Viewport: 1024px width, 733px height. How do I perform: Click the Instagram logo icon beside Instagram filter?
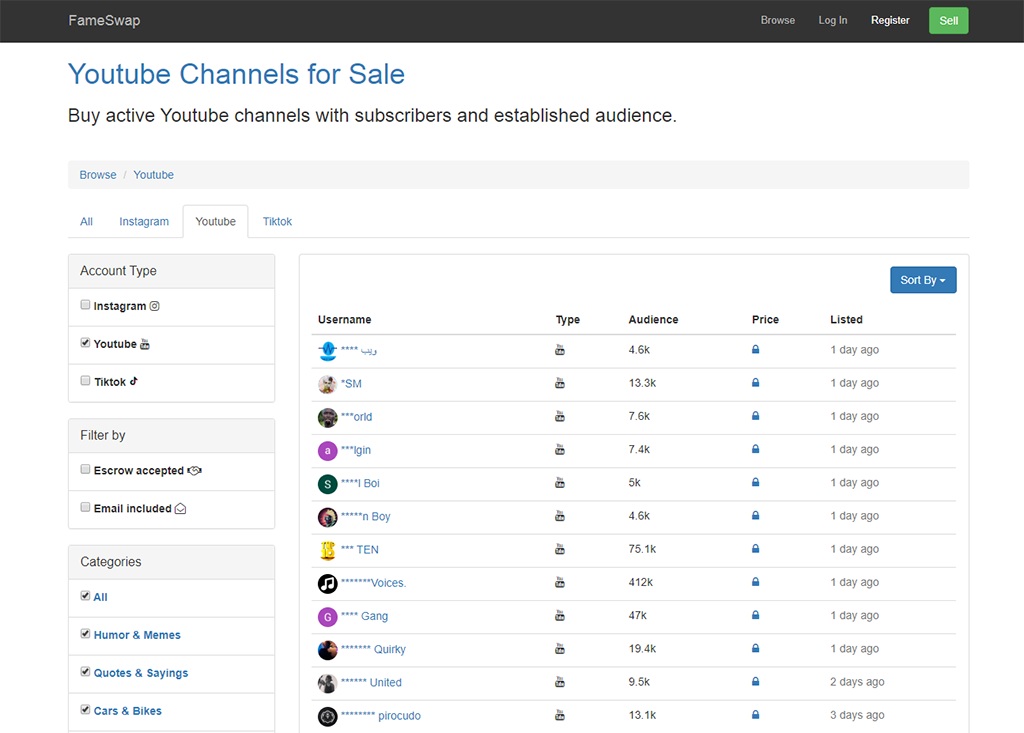[154, 306]
